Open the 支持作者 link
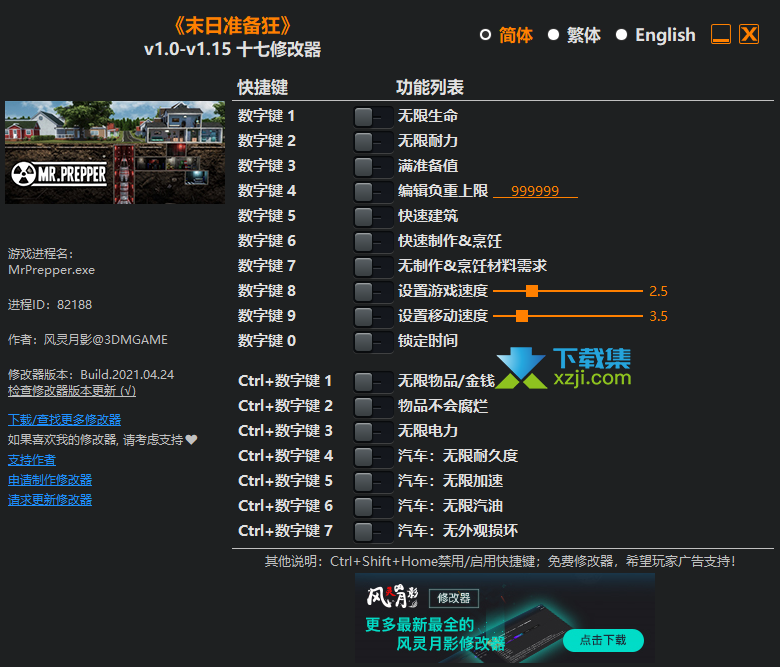Viewport: 780px width, 667px height. (32, 460)
